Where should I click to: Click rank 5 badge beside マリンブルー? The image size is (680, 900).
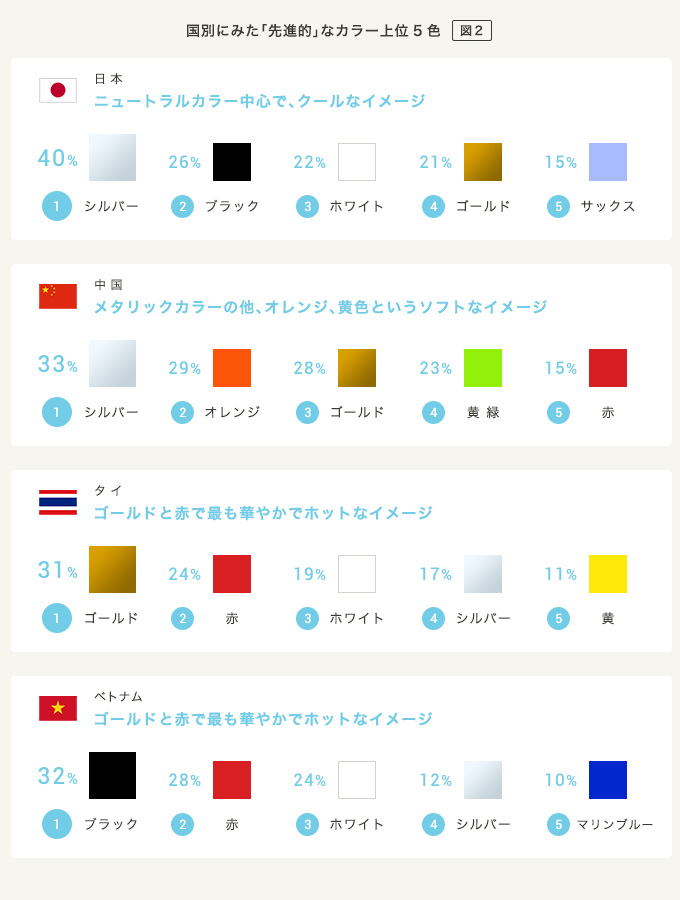558,825
